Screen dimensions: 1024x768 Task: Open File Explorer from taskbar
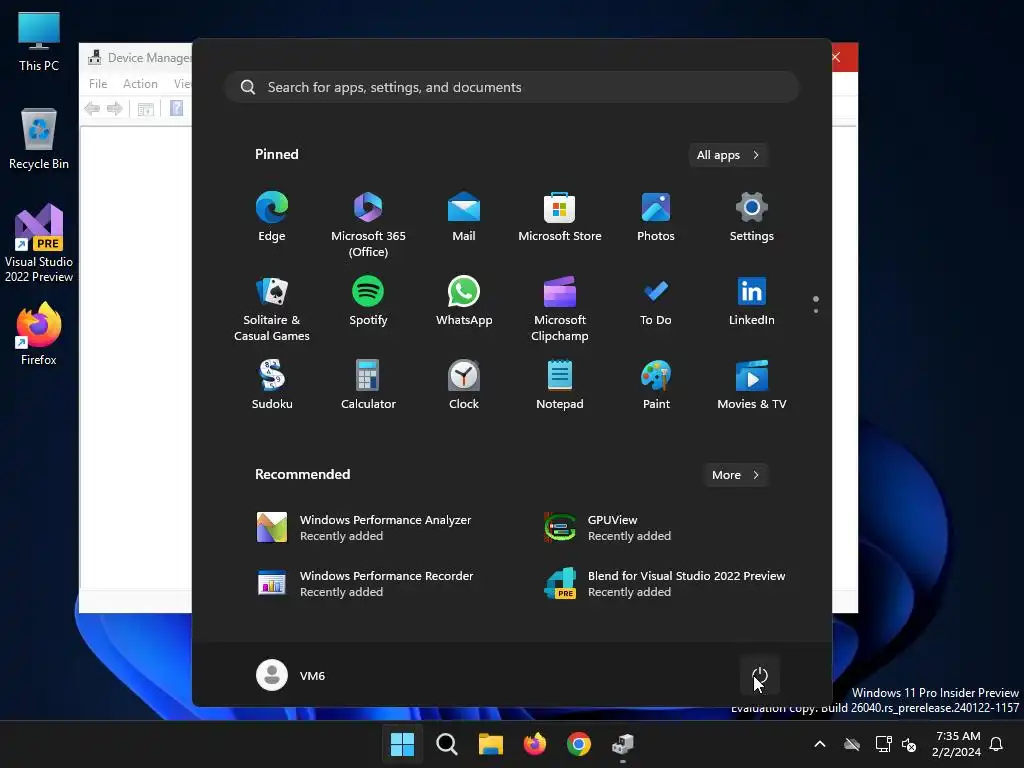(490, 744)
